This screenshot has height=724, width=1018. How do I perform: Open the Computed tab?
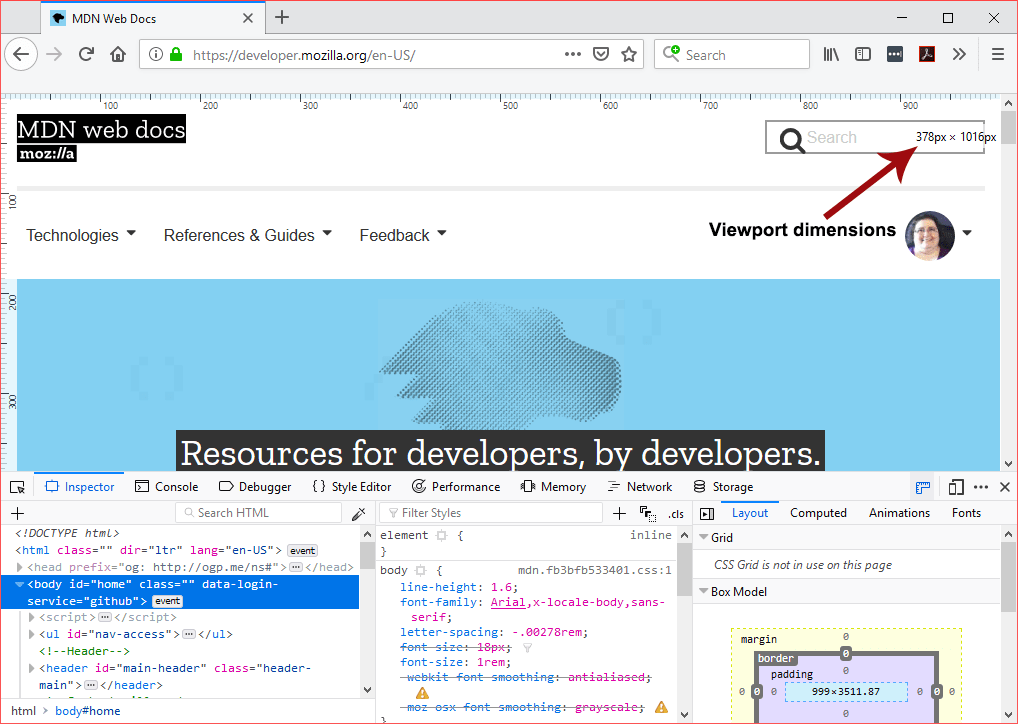pos(818,512)
